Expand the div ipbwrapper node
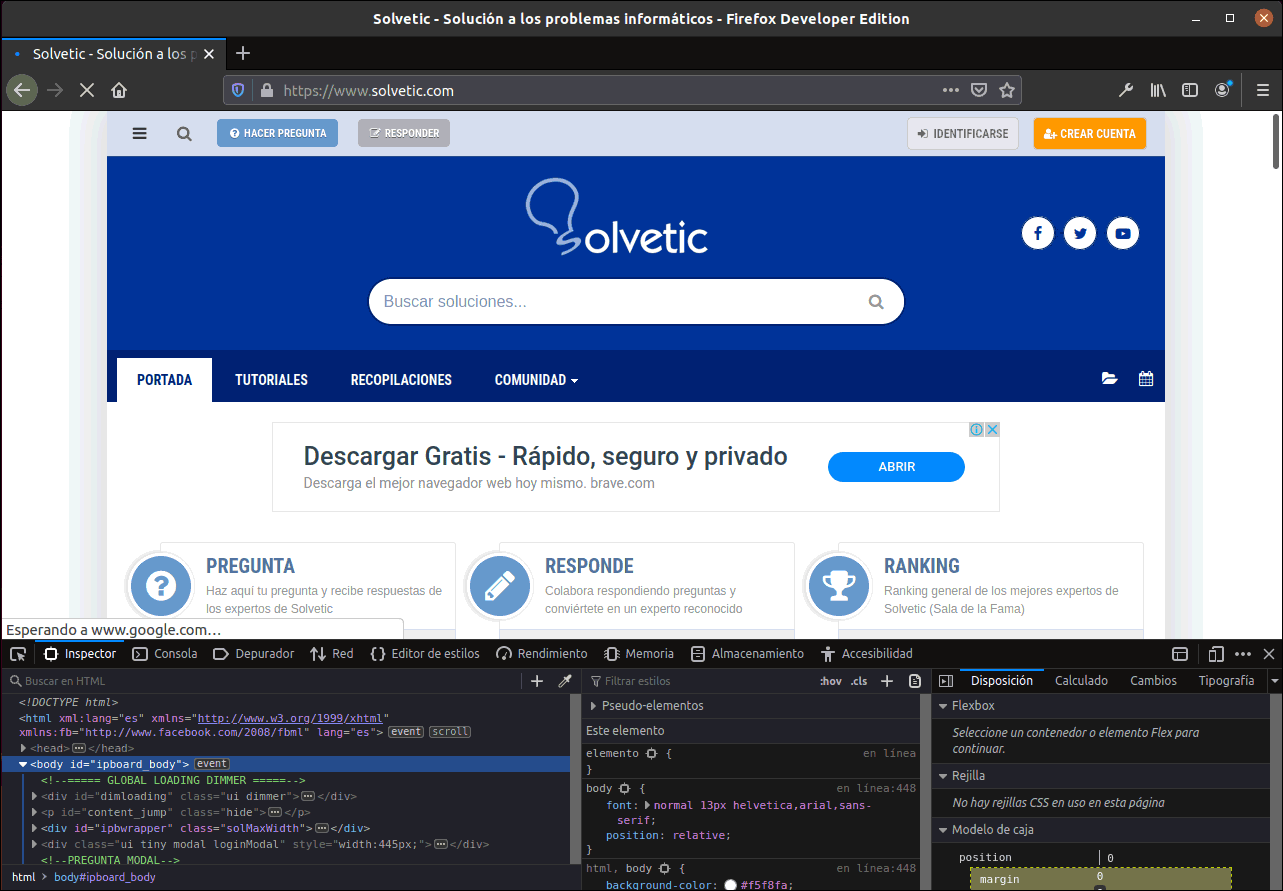Viewport: 1283px width, 891px height. tap(35, 828)
